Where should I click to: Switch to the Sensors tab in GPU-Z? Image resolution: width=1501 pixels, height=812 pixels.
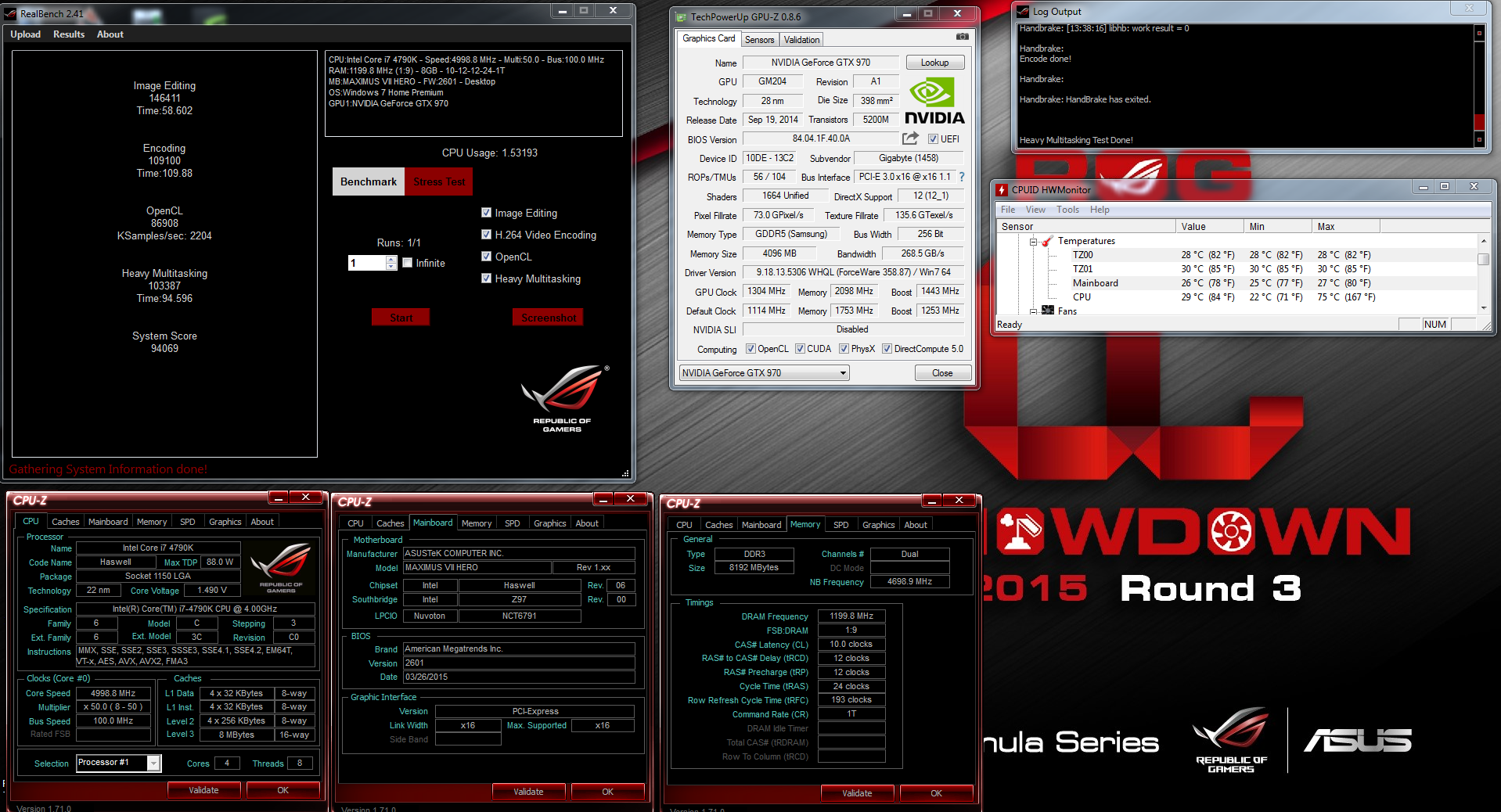(x=759, y=40)
